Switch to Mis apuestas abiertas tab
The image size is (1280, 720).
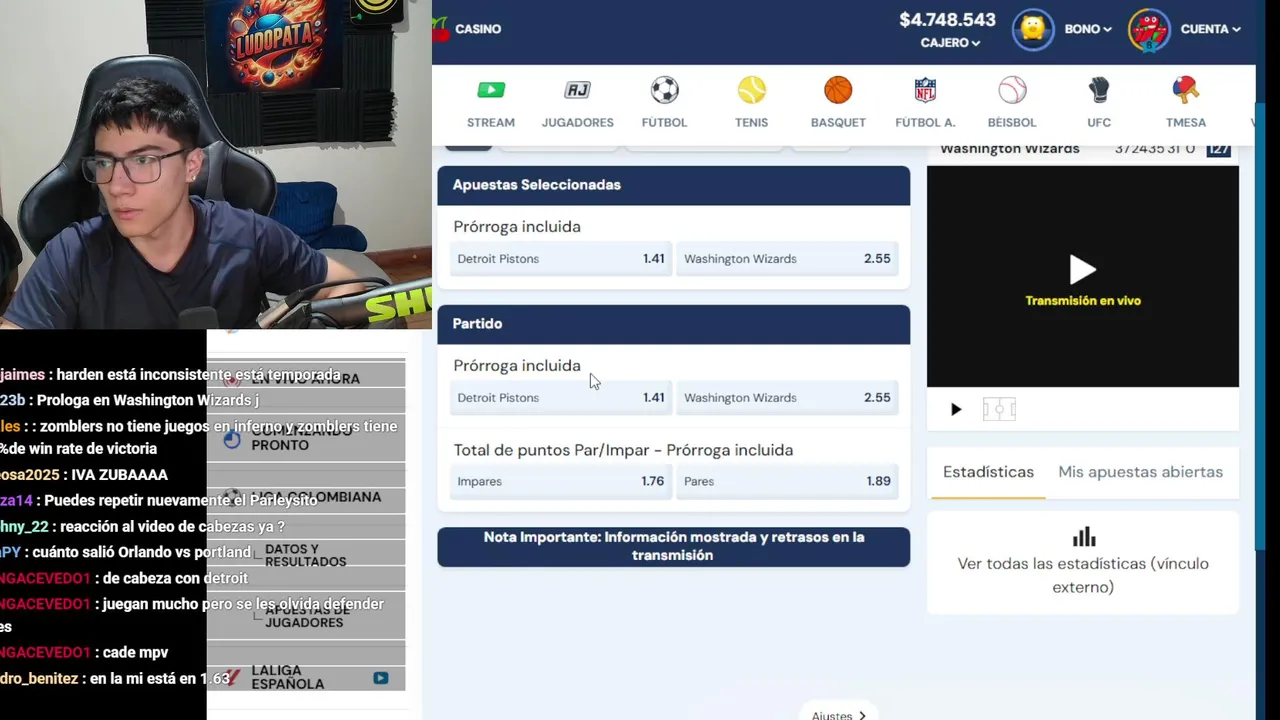(x=1140, y=472)
